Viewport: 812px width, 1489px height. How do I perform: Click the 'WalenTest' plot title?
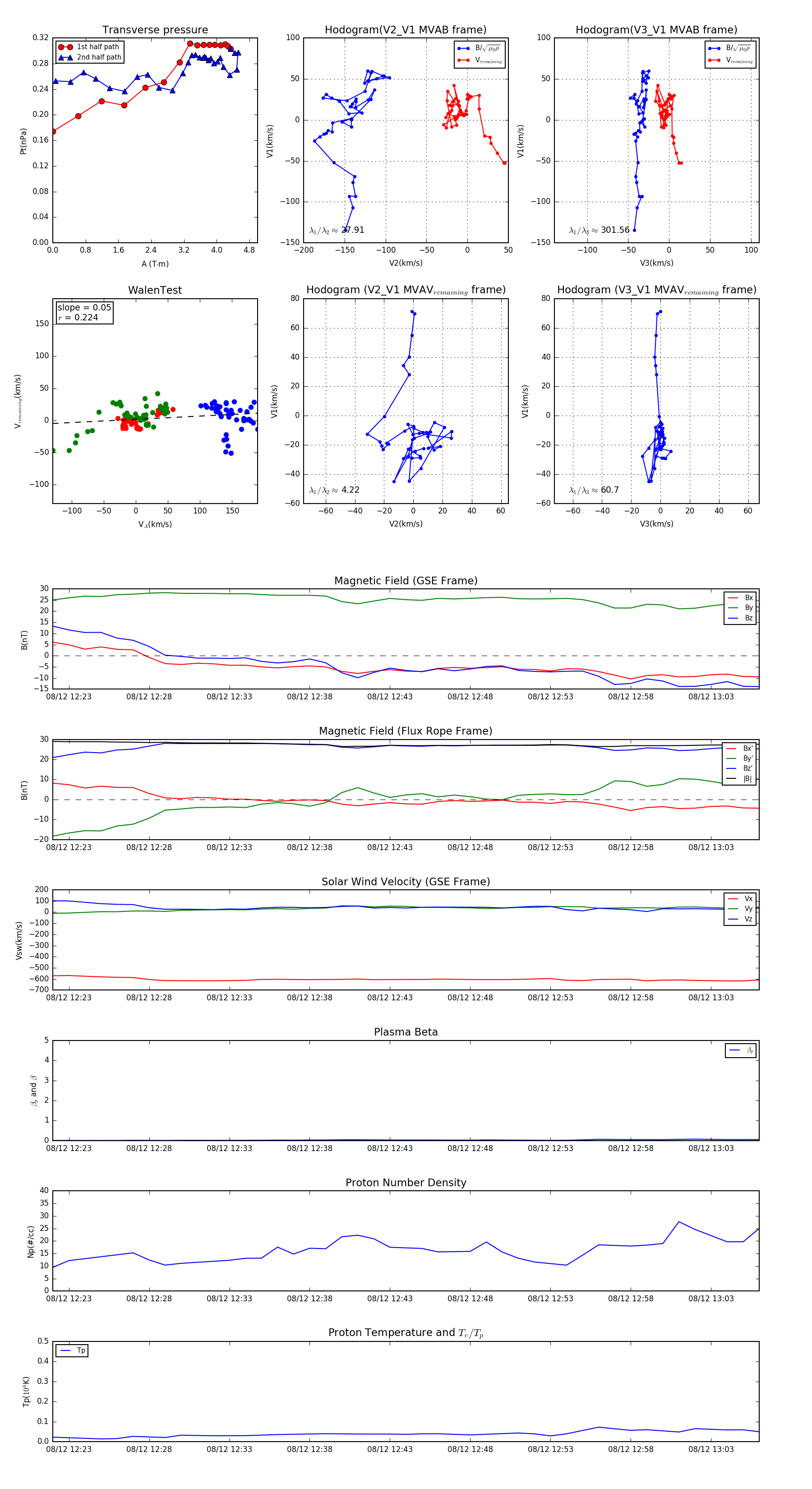click(x=155, y=290)
